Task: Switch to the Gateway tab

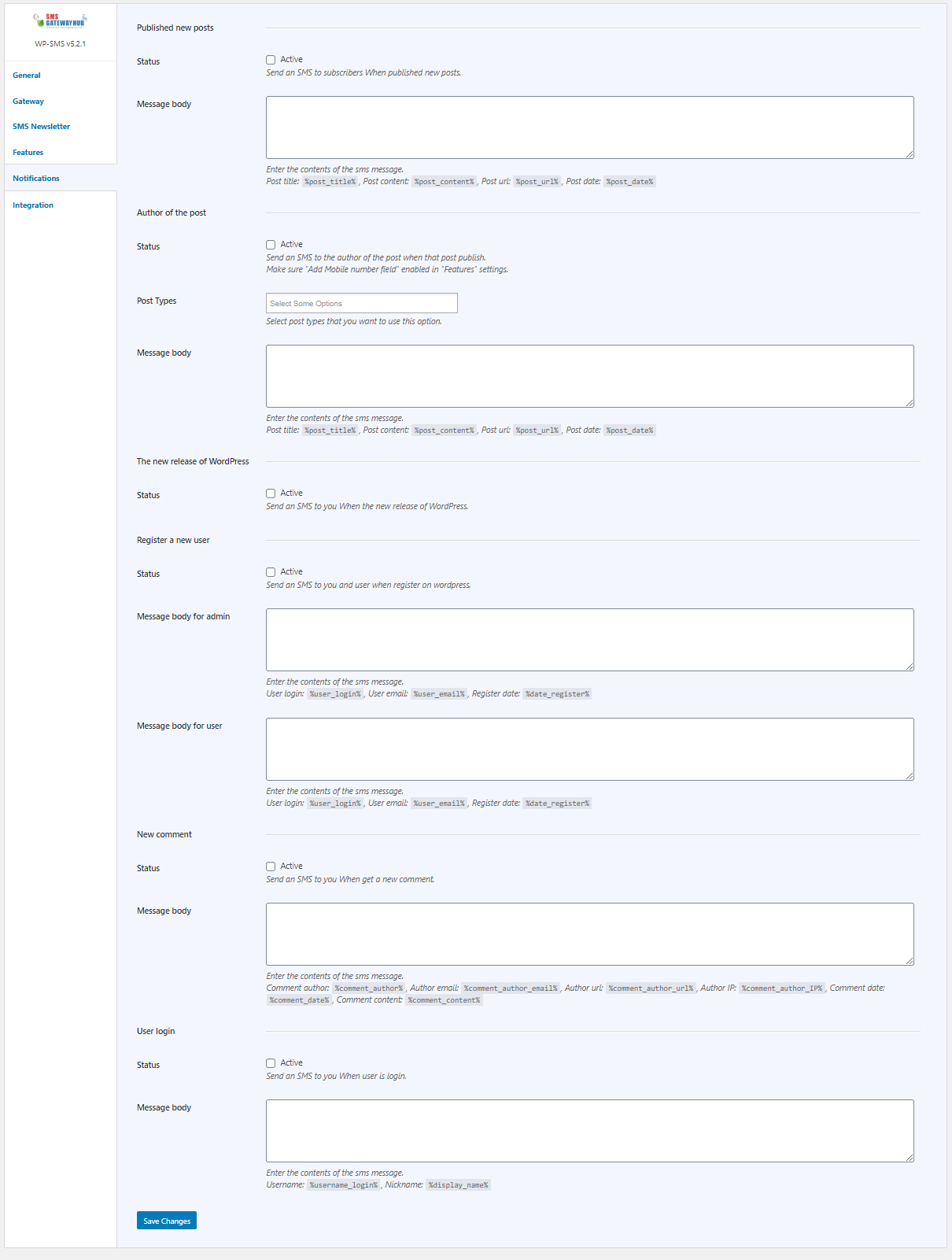Action: click(x=28, y=102)
